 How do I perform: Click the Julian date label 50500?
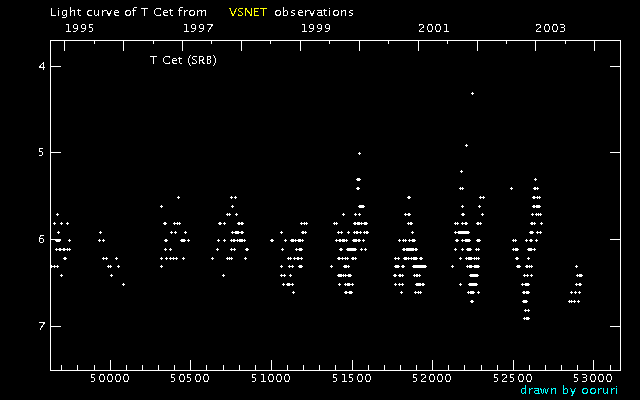(x=190, y=378)
